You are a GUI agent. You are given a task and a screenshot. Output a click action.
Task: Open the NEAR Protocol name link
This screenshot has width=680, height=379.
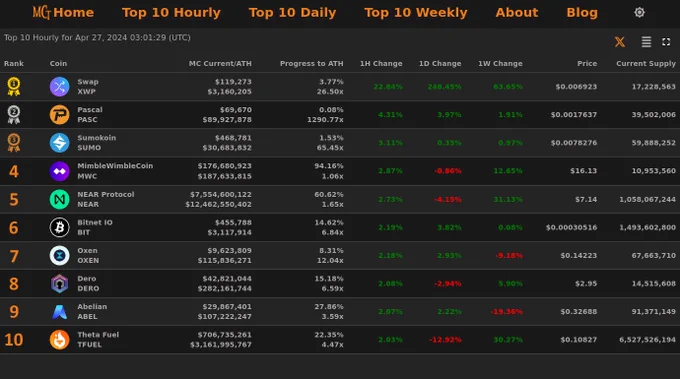[x=106, y=194]
